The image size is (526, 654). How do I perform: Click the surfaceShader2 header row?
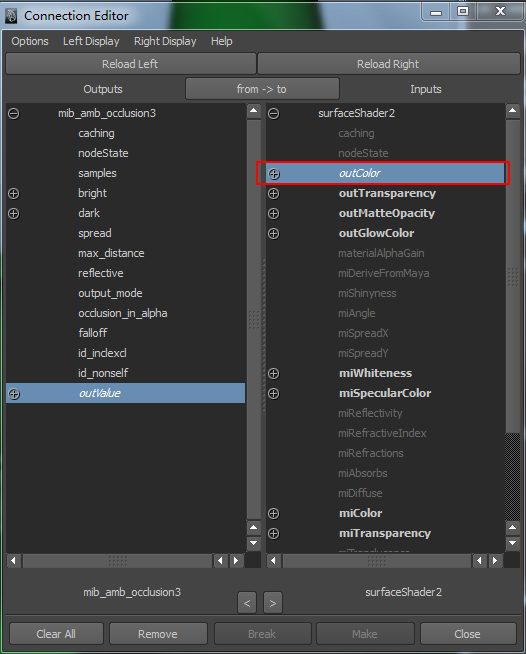[385, 113]
